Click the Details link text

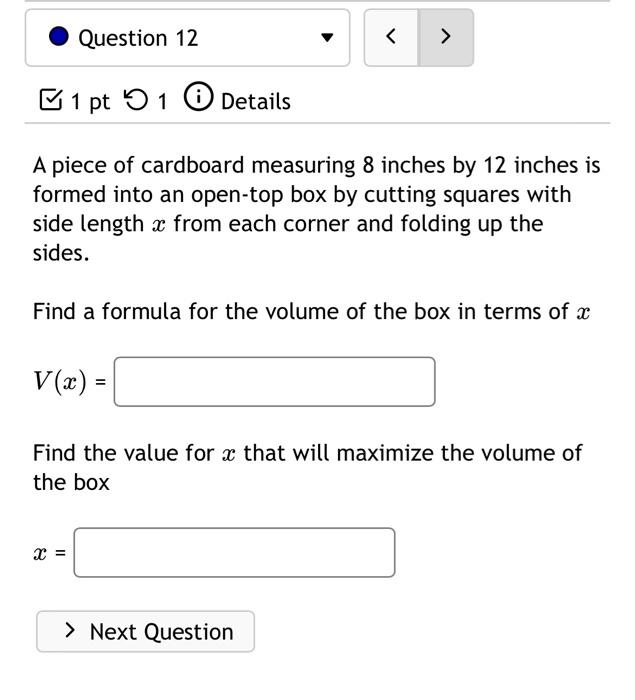[x=256, y=101]
